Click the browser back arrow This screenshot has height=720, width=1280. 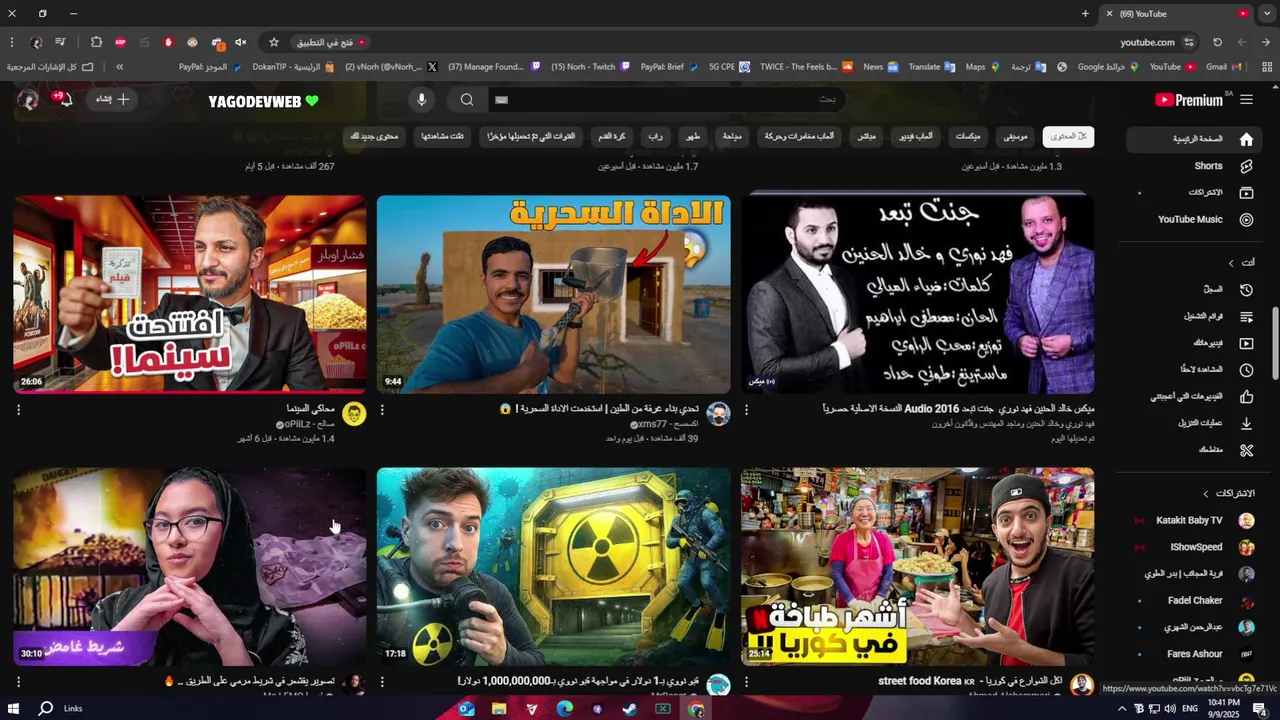(1265, 42)
